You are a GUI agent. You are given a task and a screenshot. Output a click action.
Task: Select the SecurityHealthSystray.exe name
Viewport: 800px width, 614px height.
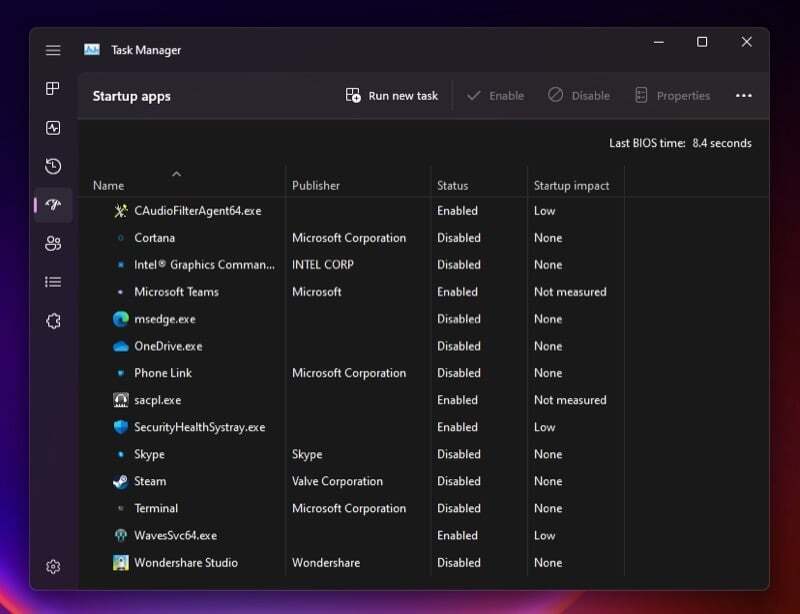coord(199,427)
